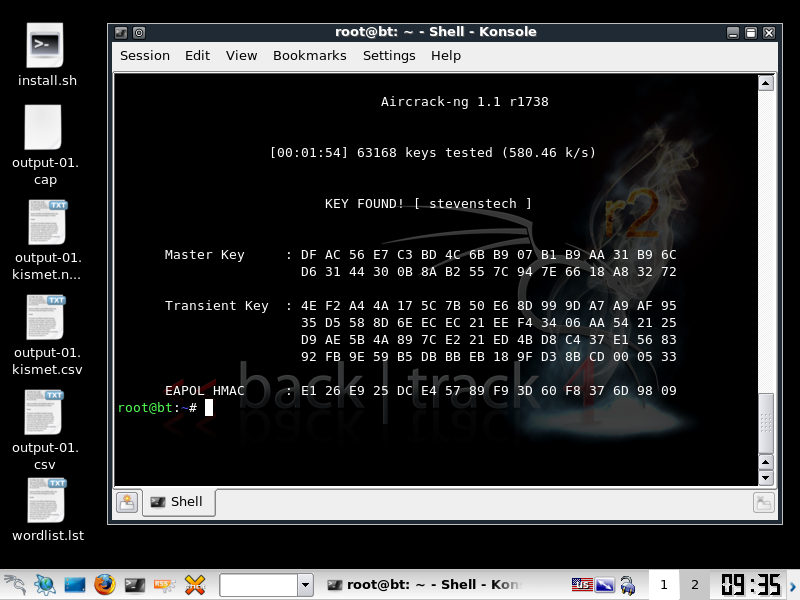Expand the taskbar run command dropdown
Screen dimensions: 800x600
(305, 584)
